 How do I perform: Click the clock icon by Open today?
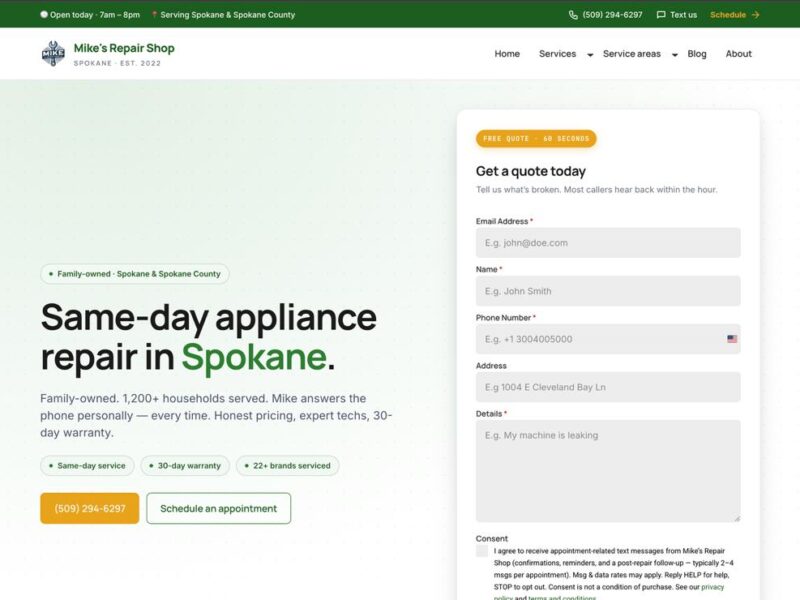(x=44, y=14)
